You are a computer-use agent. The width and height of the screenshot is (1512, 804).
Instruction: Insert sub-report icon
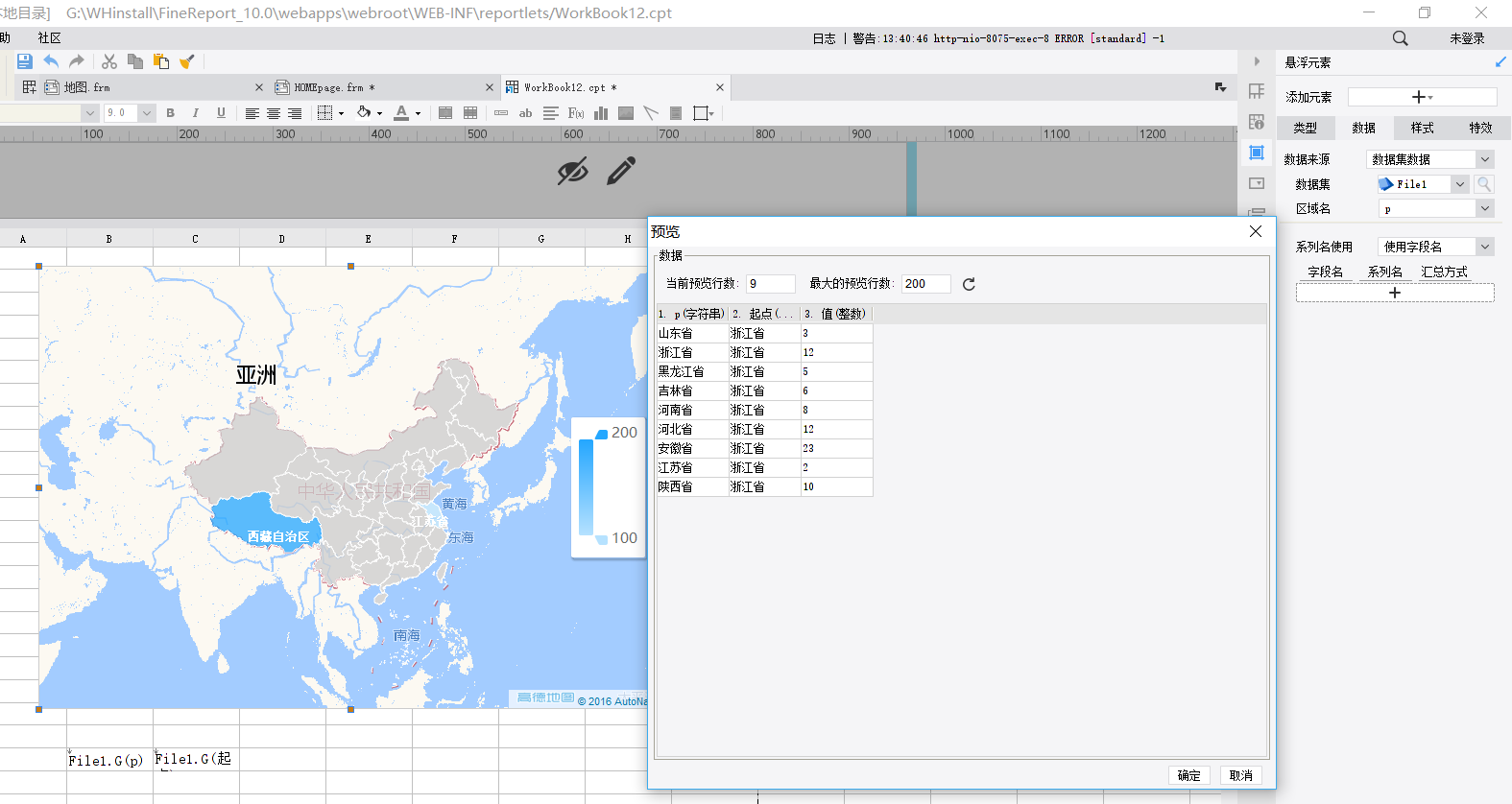(x=676, y=113)
